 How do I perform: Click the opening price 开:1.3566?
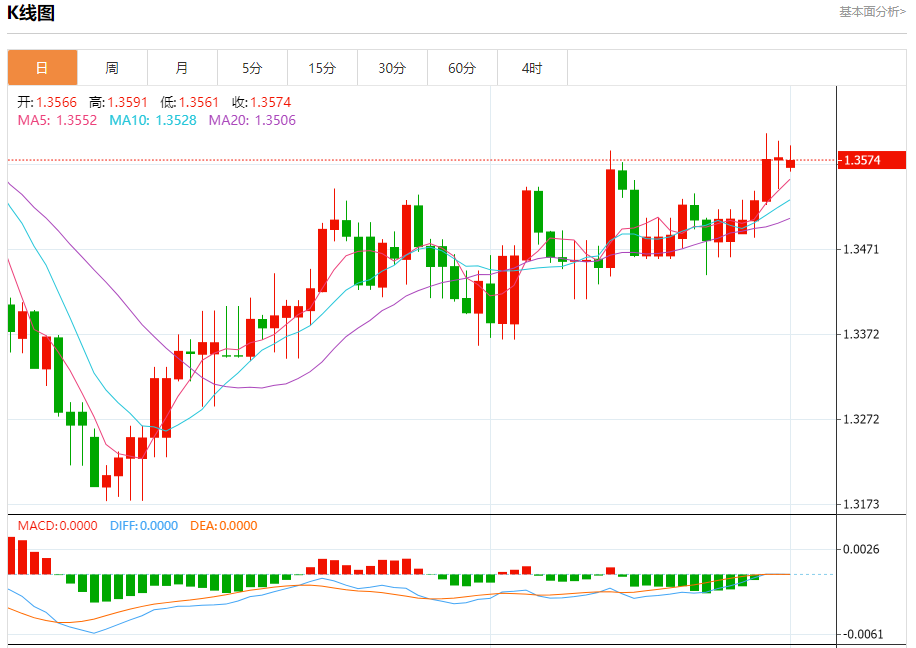[x=47, y=102]
